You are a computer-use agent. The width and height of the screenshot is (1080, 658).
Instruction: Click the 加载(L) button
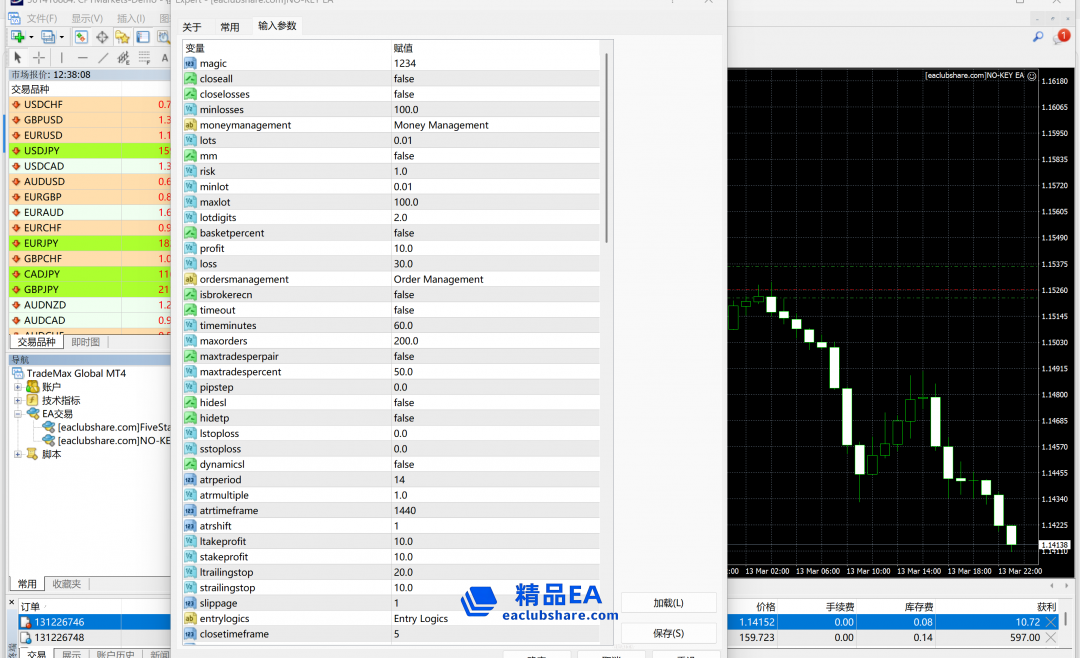coord(668,603)
